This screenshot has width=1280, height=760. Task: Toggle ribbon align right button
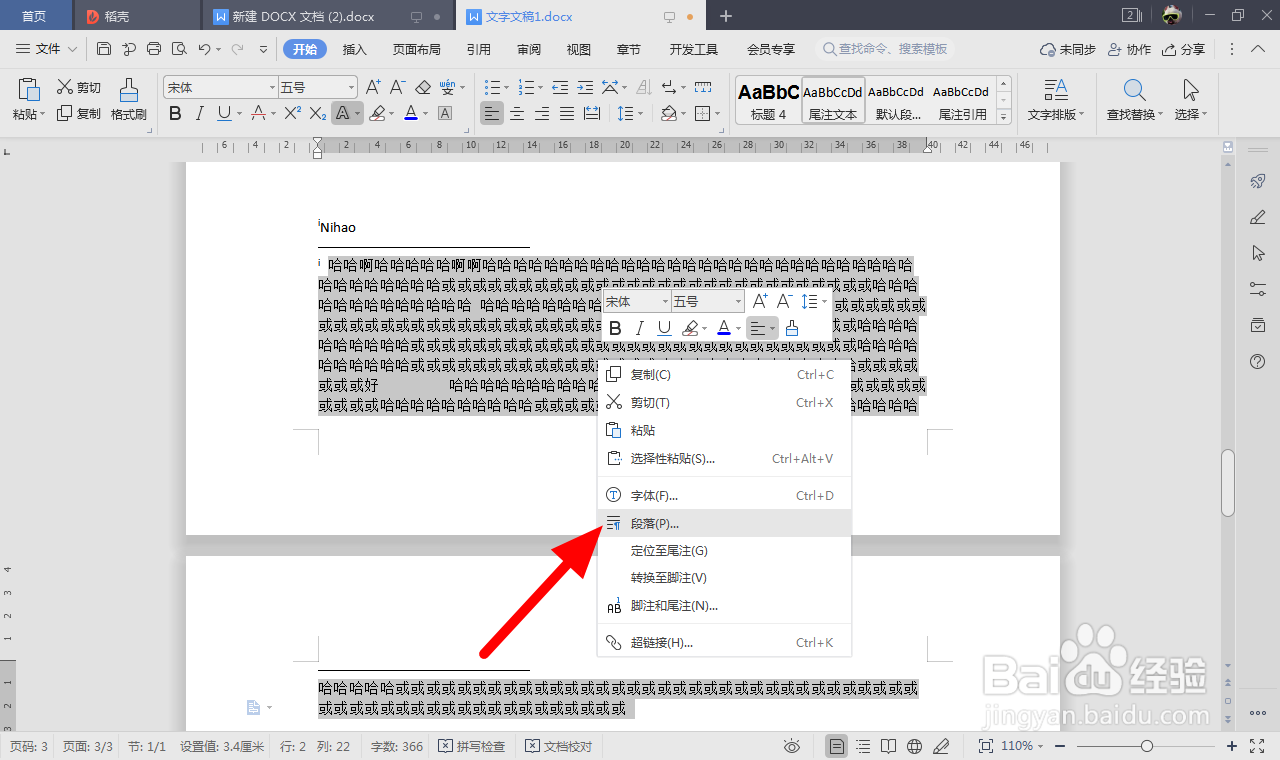542,113
